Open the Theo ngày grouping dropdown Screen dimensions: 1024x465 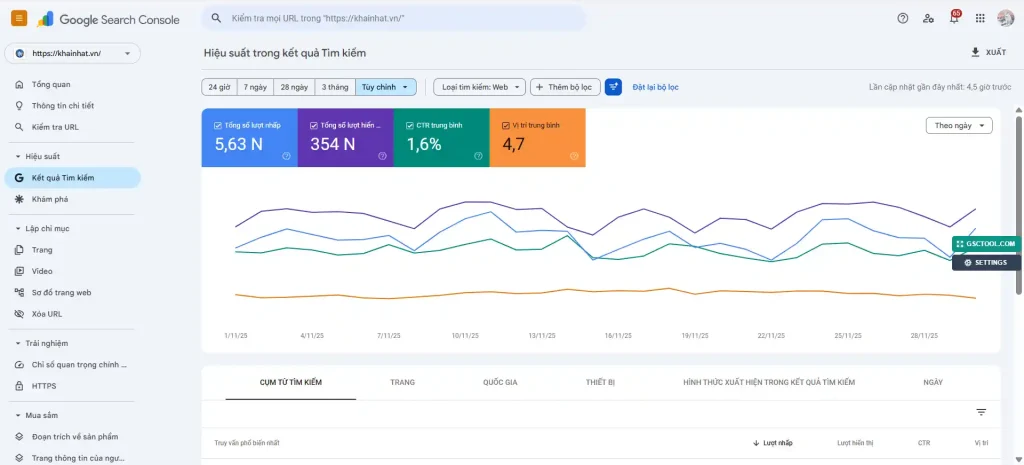click(x=959, y=125)
